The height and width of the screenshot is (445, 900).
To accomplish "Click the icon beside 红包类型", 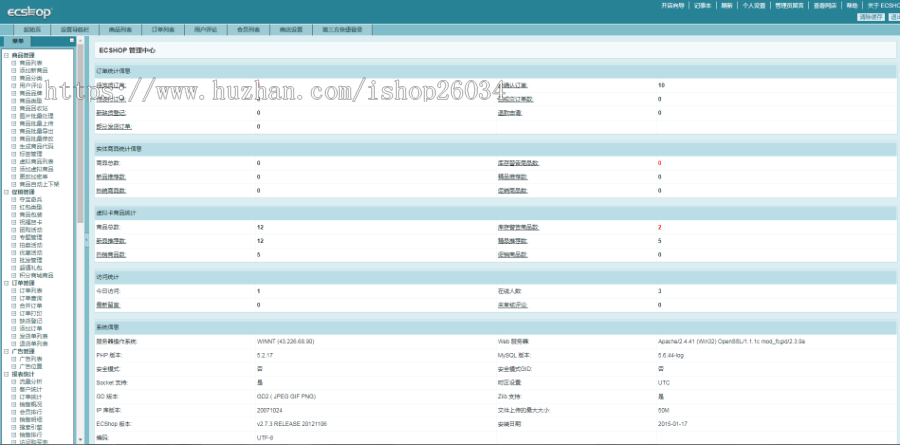I will point(14,207).
